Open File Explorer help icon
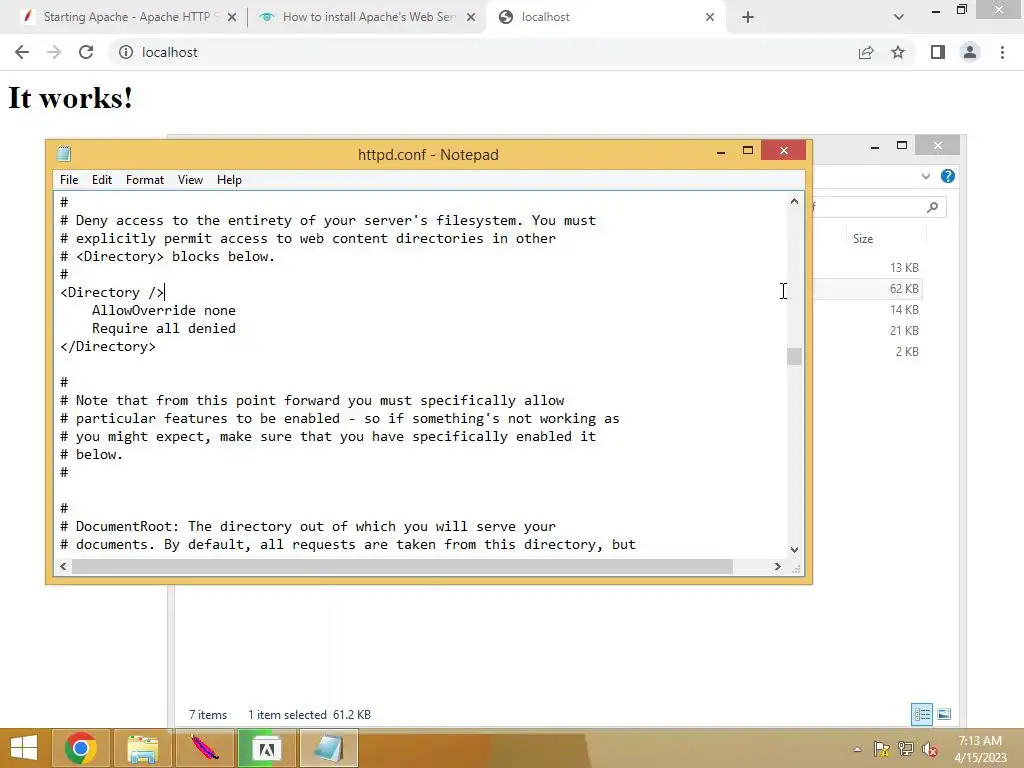The image size is (1024, 768). (948, 176)
